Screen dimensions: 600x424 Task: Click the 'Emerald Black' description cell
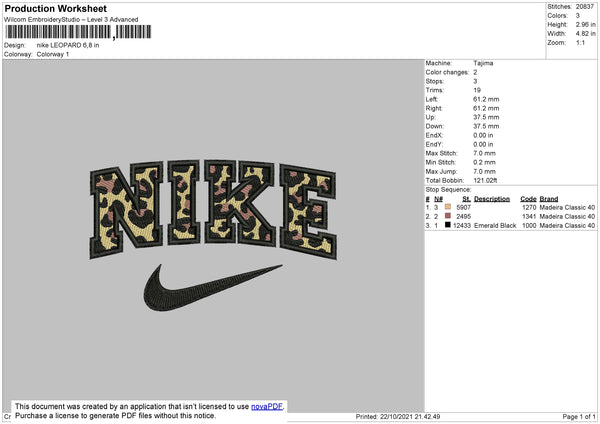point(495,226)
